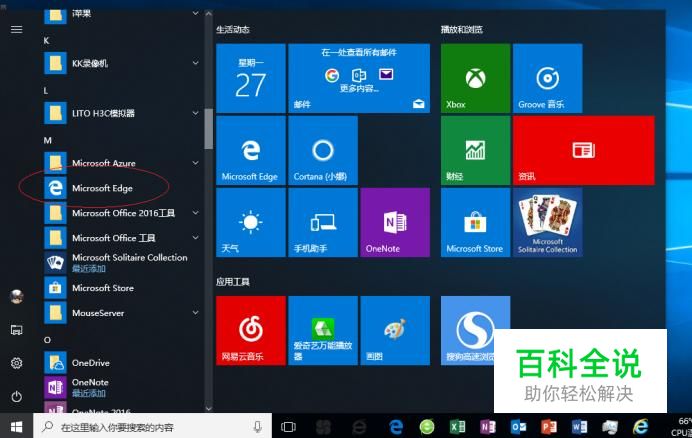Open the green finance tile
This screenshot has height=438, width=692.
click(475, 150)
